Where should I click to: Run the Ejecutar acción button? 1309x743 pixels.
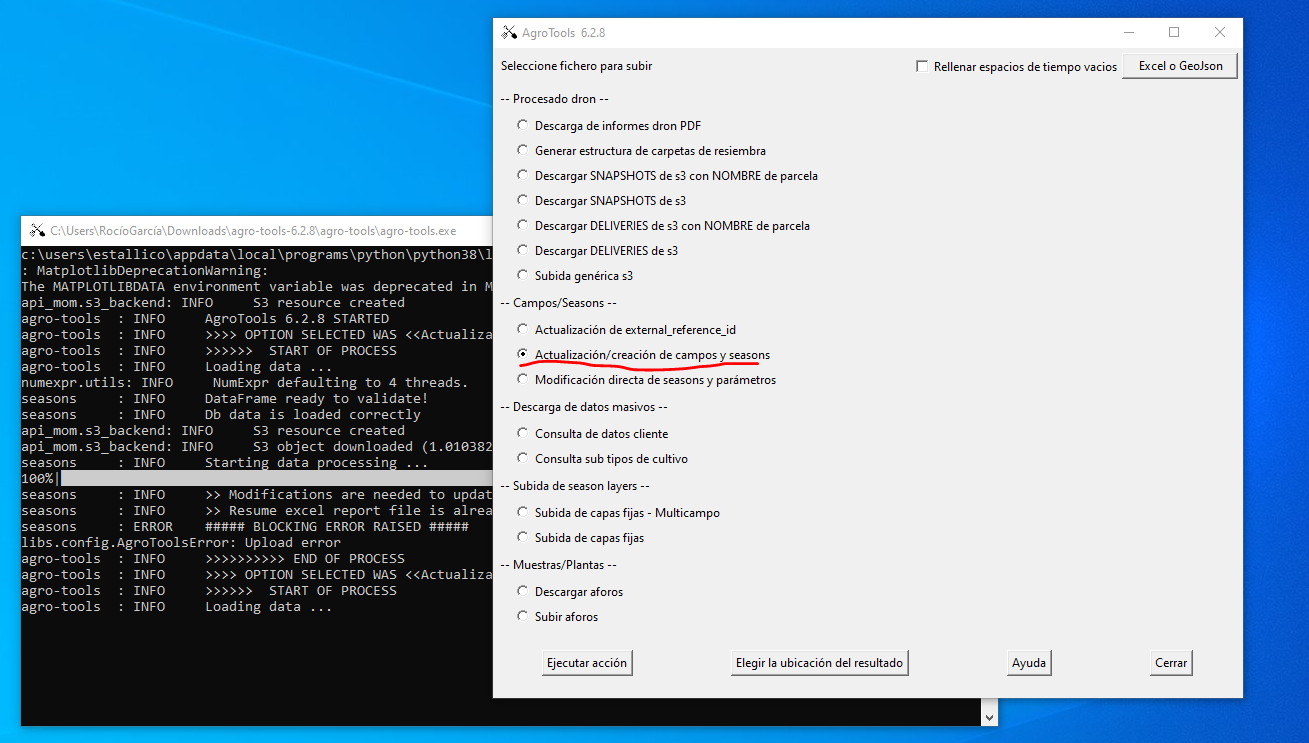[x=587, y=663]
